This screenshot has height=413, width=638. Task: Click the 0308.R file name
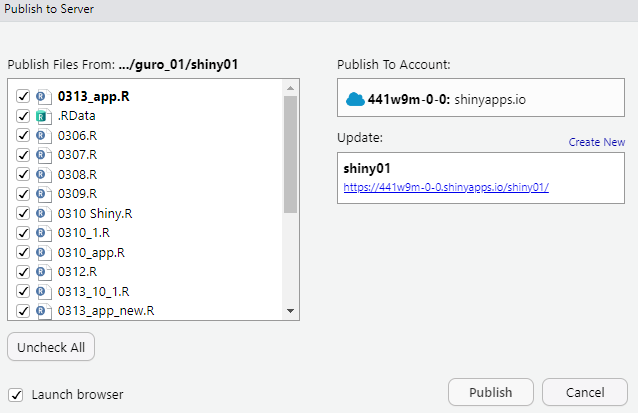pyautogui.click(x=77, y=175)
